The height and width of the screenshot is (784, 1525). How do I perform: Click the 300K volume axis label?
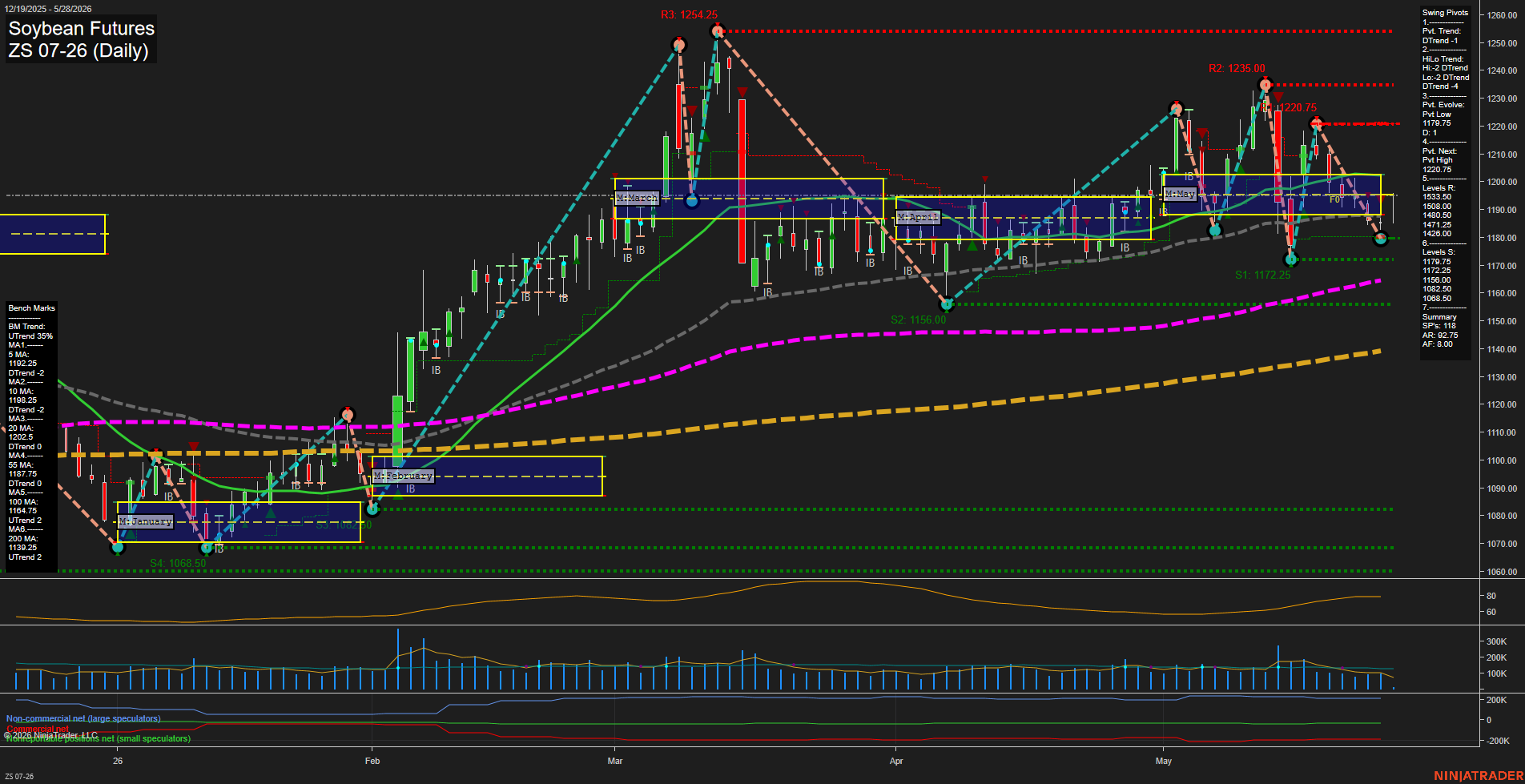coord(1497,641)
